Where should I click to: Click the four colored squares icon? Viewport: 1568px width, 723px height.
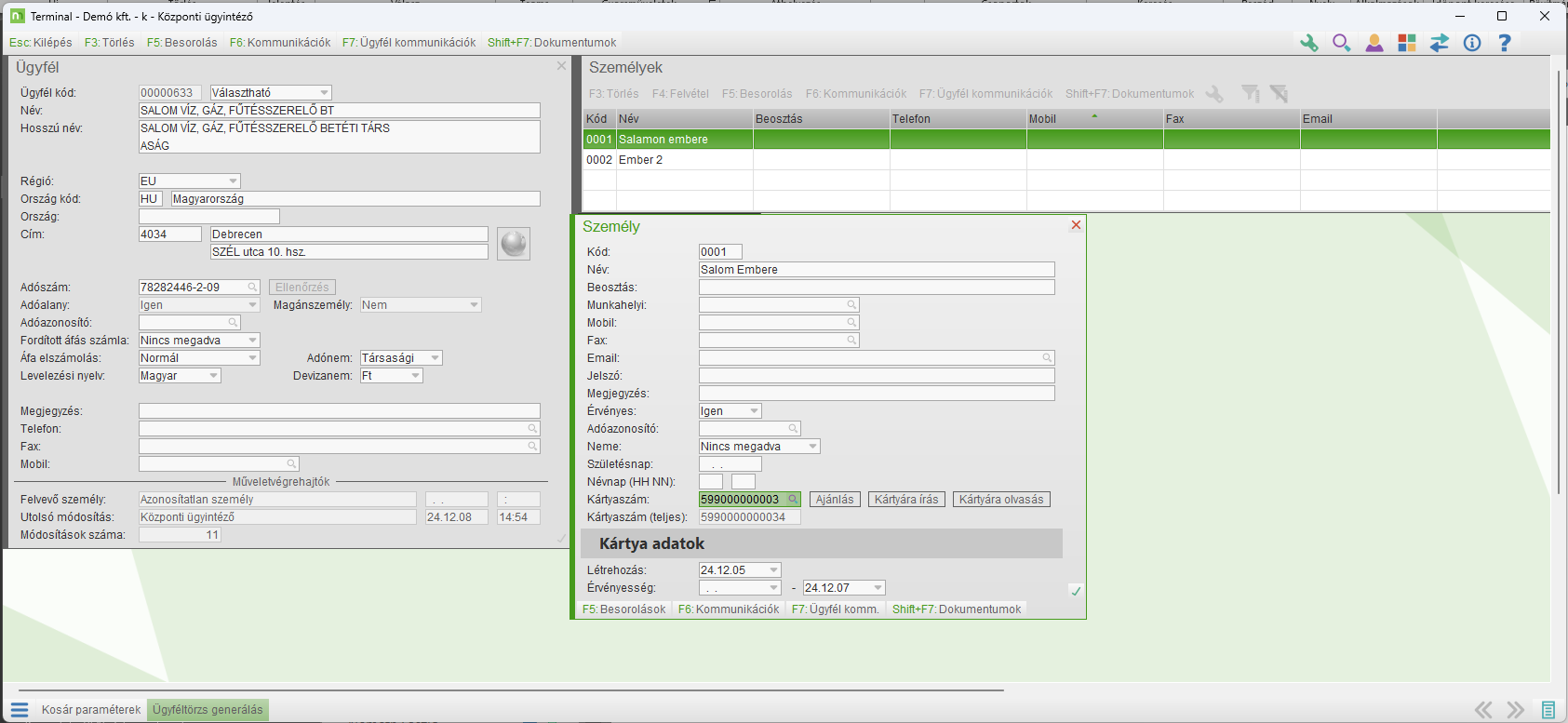click(x=1406, y=43)
